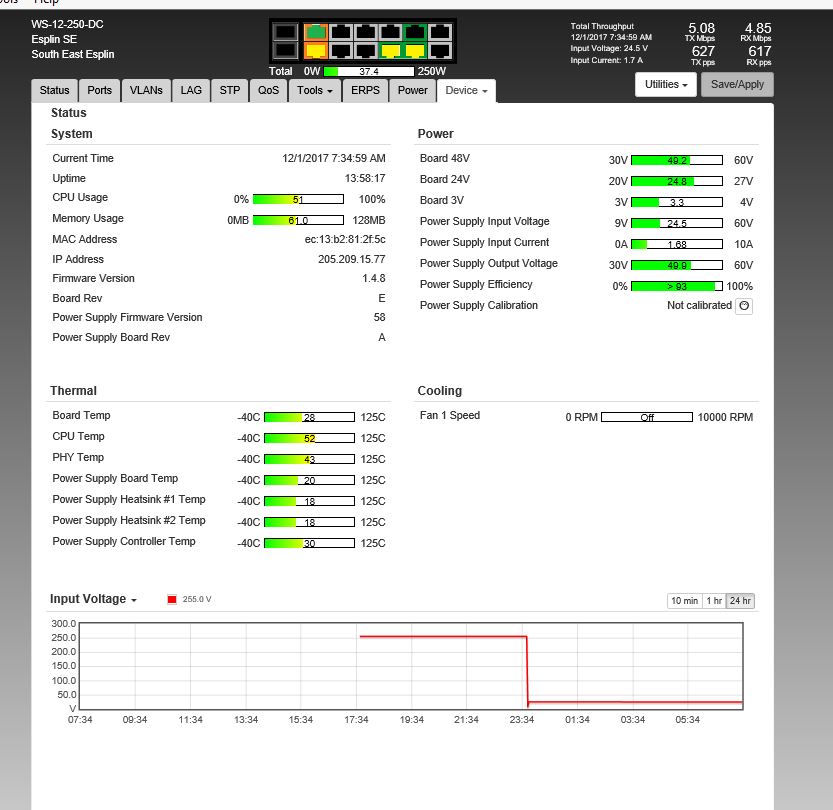
Task: Select the 24 hr graph range
Action: [x=740, y=601]
